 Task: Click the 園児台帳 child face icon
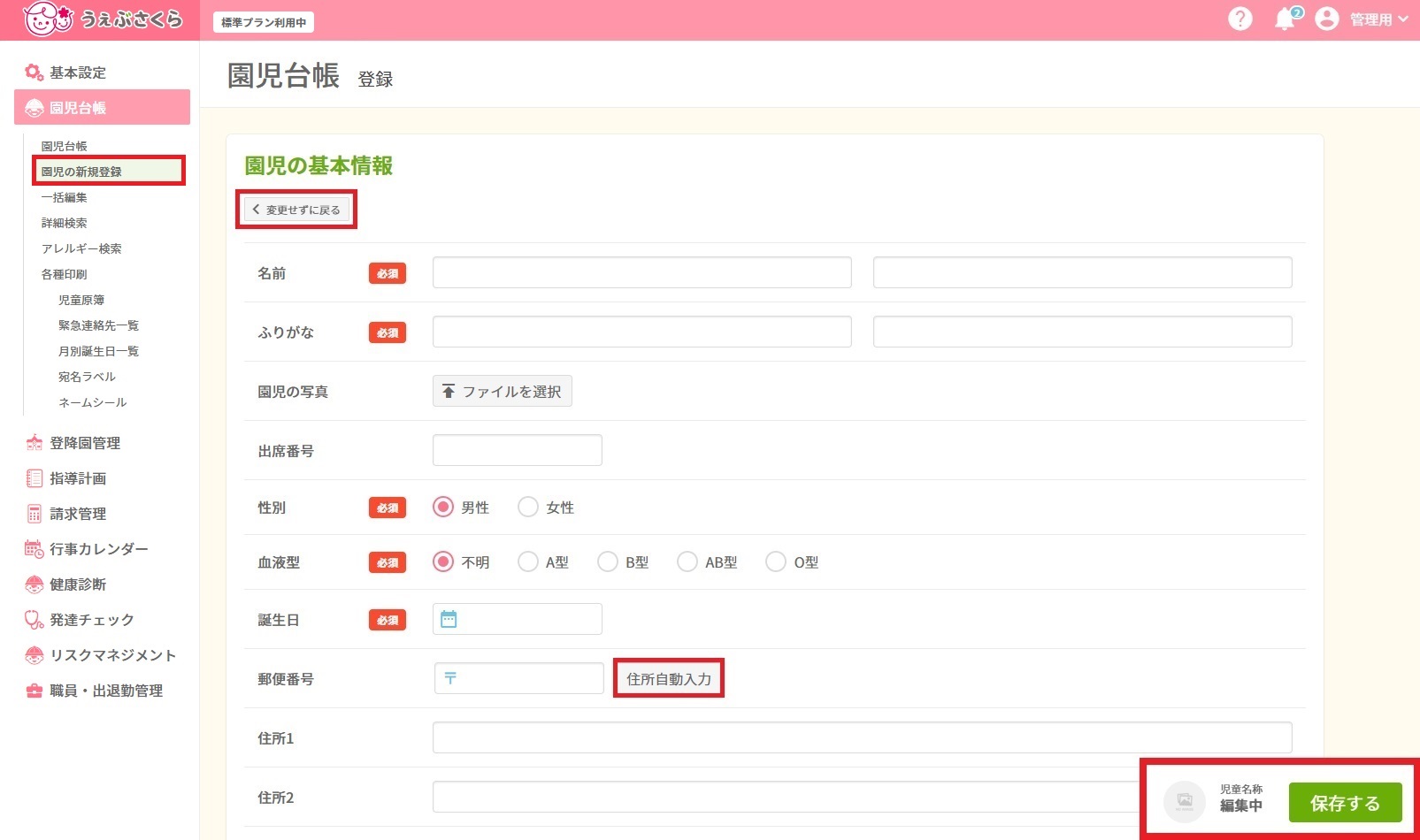35,108
